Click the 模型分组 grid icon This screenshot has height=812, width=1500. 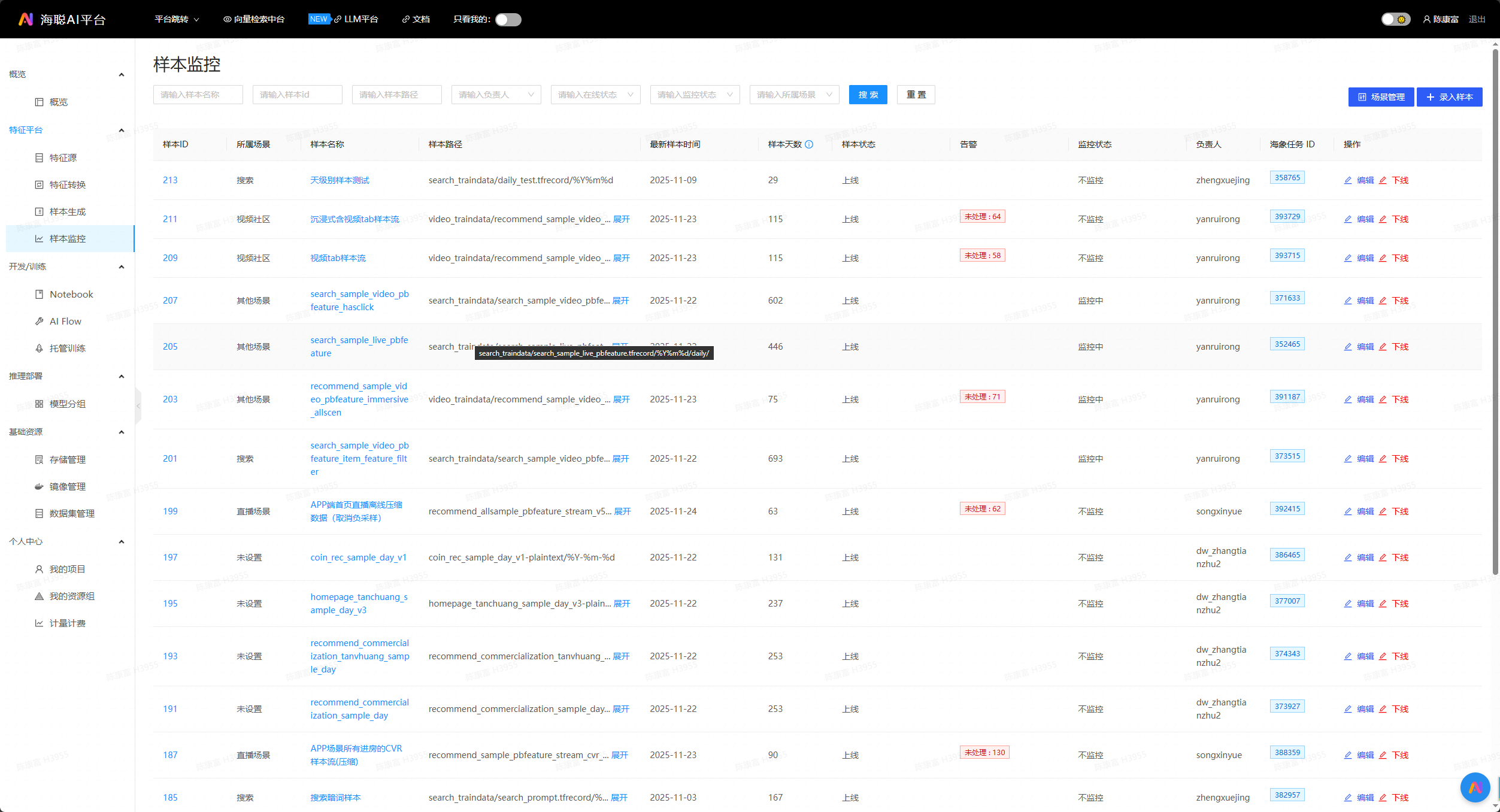39,404
